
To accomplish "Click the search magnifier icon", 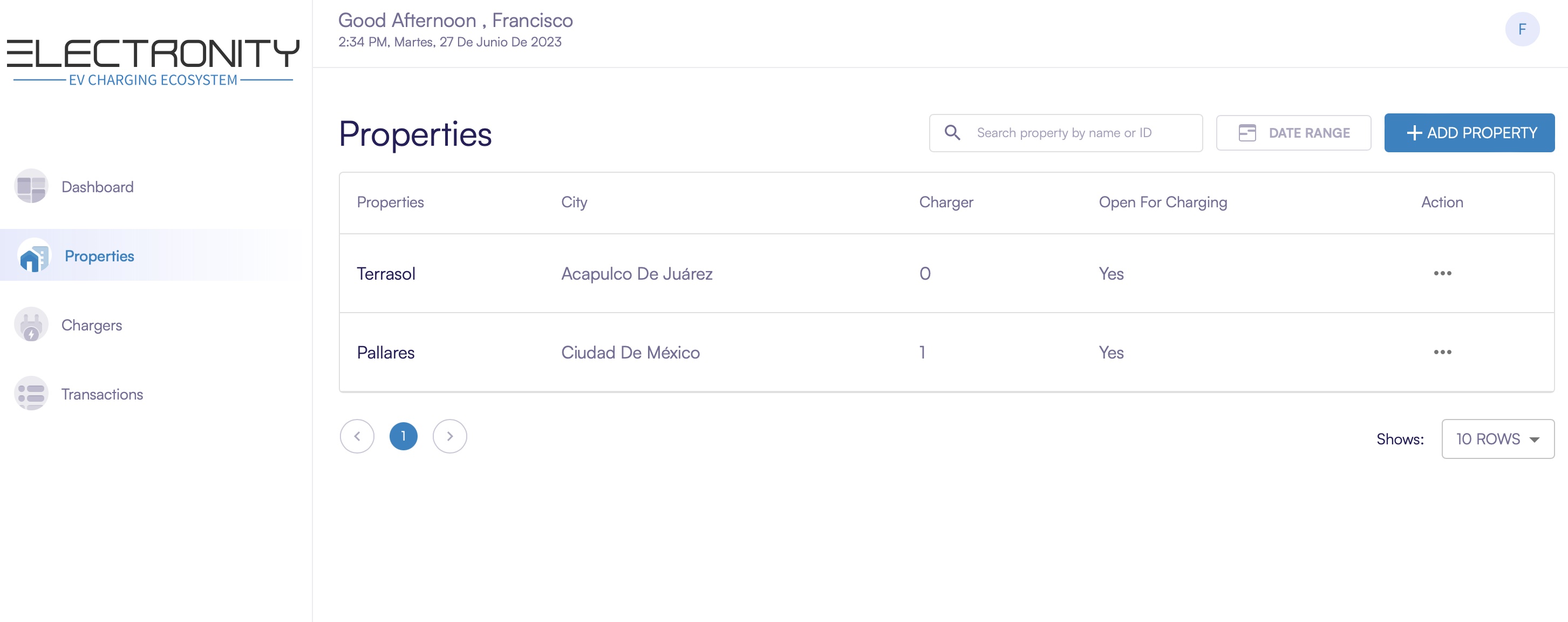I will [x=952, y=133].
